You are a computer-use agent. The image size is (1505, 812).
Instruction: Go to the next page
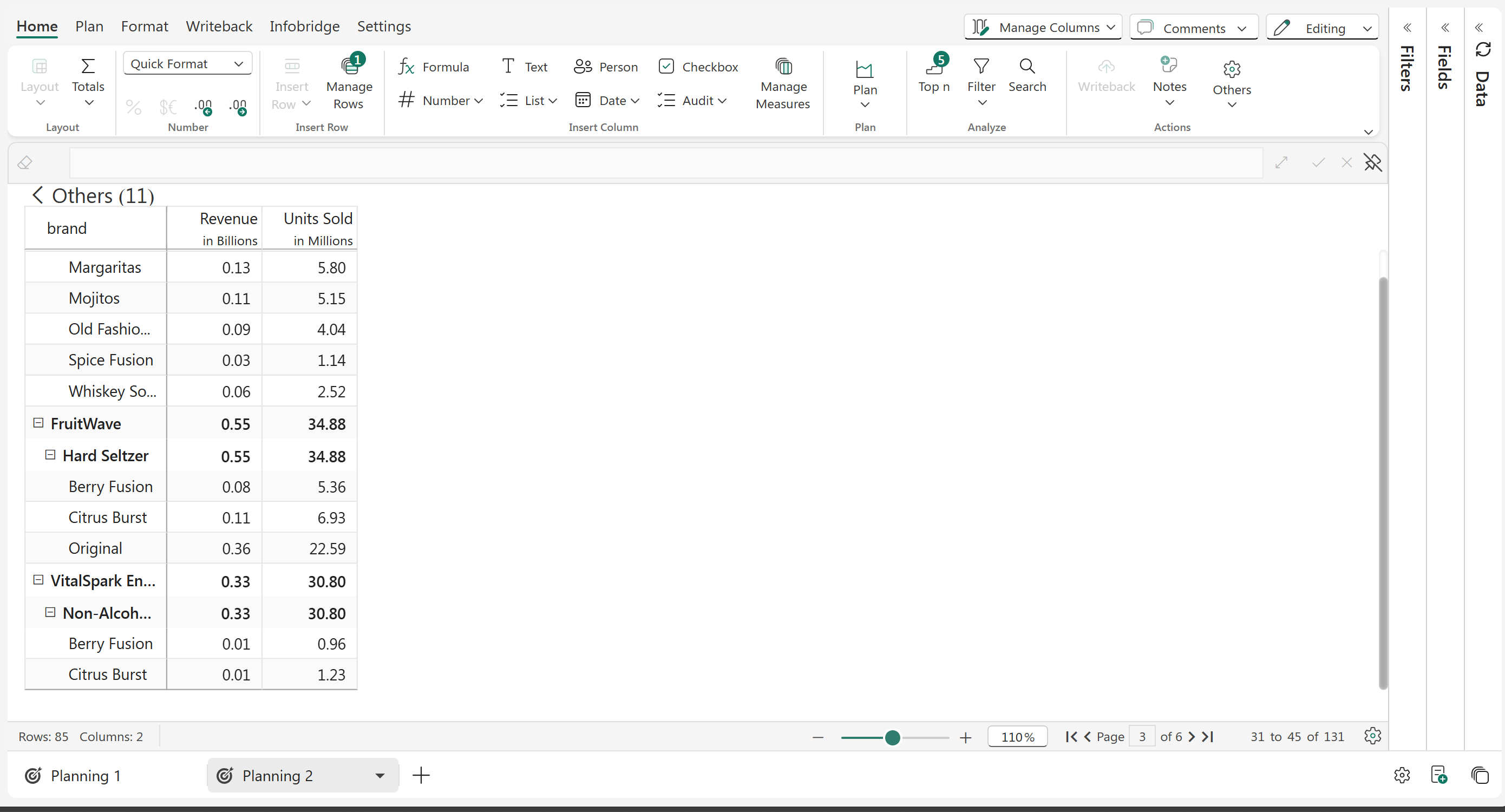click(1192, 737)
